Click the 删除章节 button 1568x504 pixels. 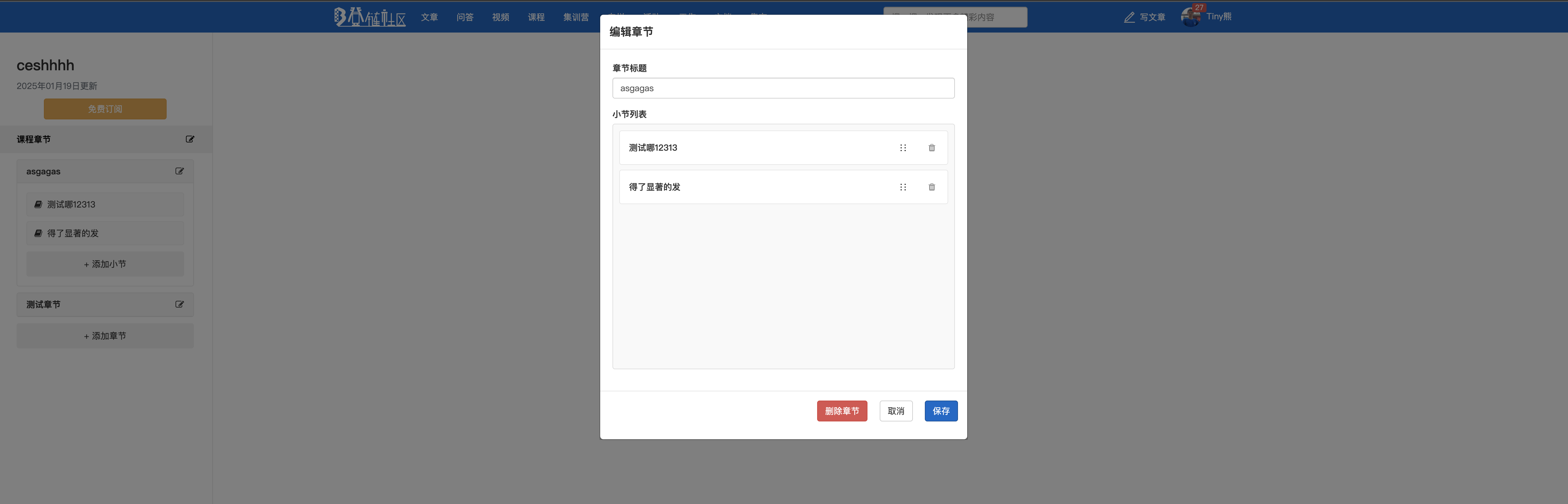coord(842,411)
